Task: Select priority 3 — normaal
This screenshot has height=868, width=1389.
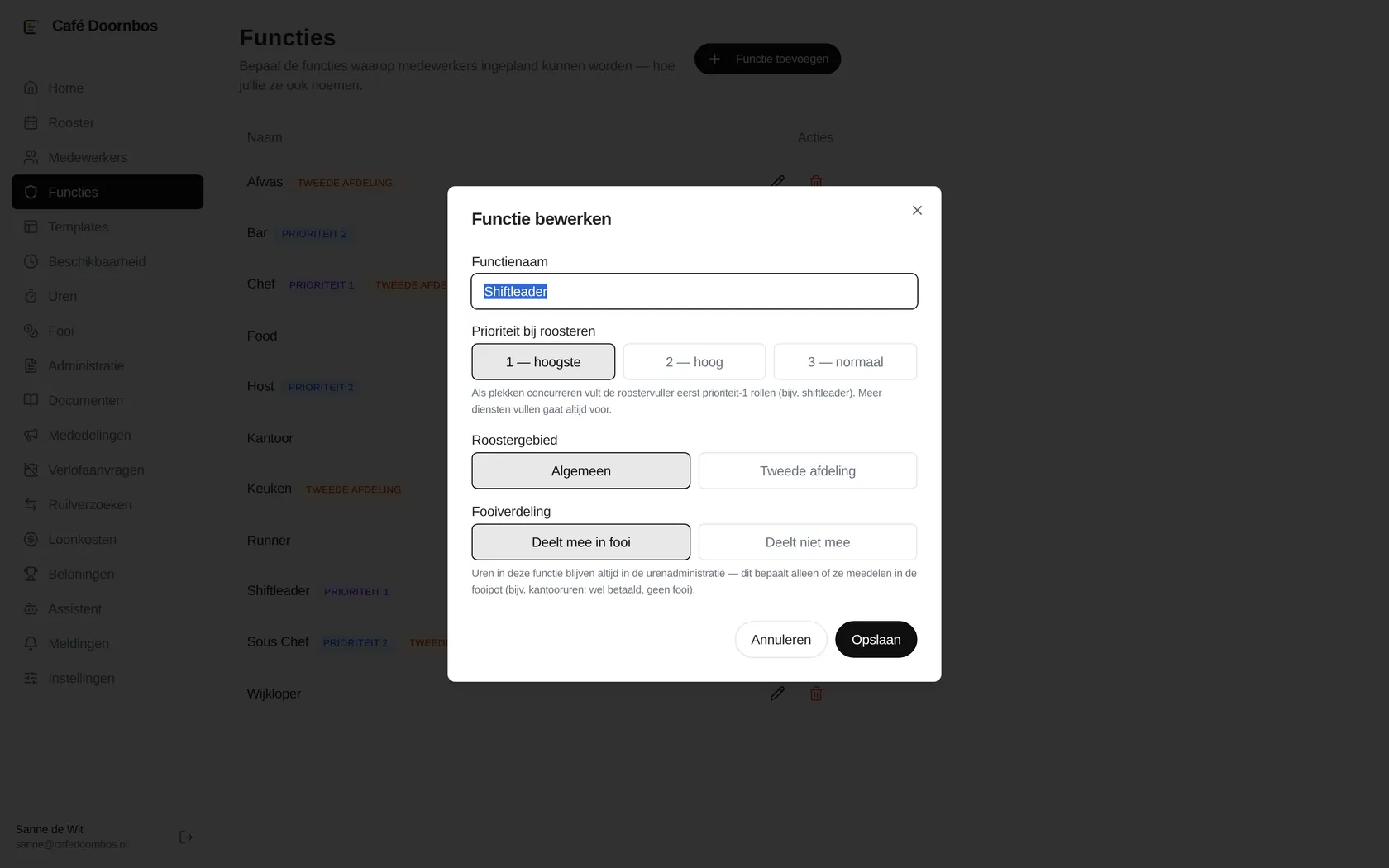Action: (x=845, y=362)
